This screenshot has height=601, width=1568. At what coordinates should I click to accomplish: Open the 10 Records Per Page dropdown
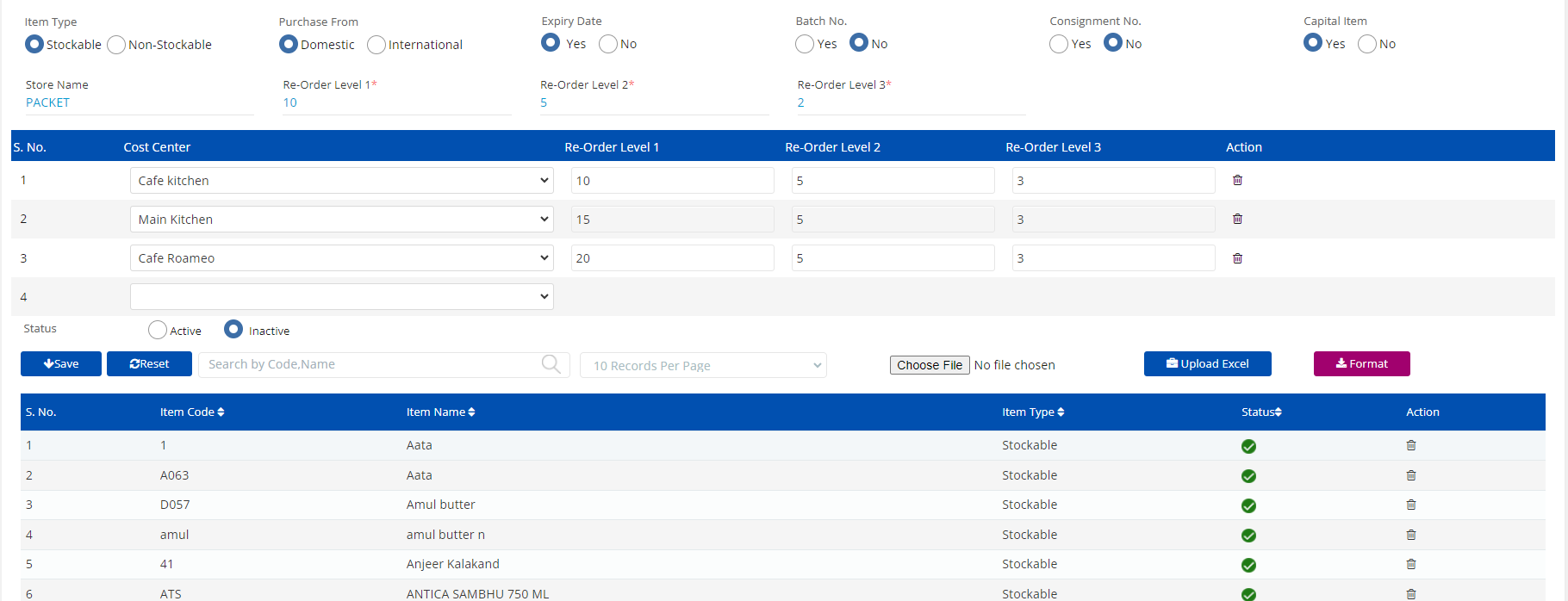703,365
